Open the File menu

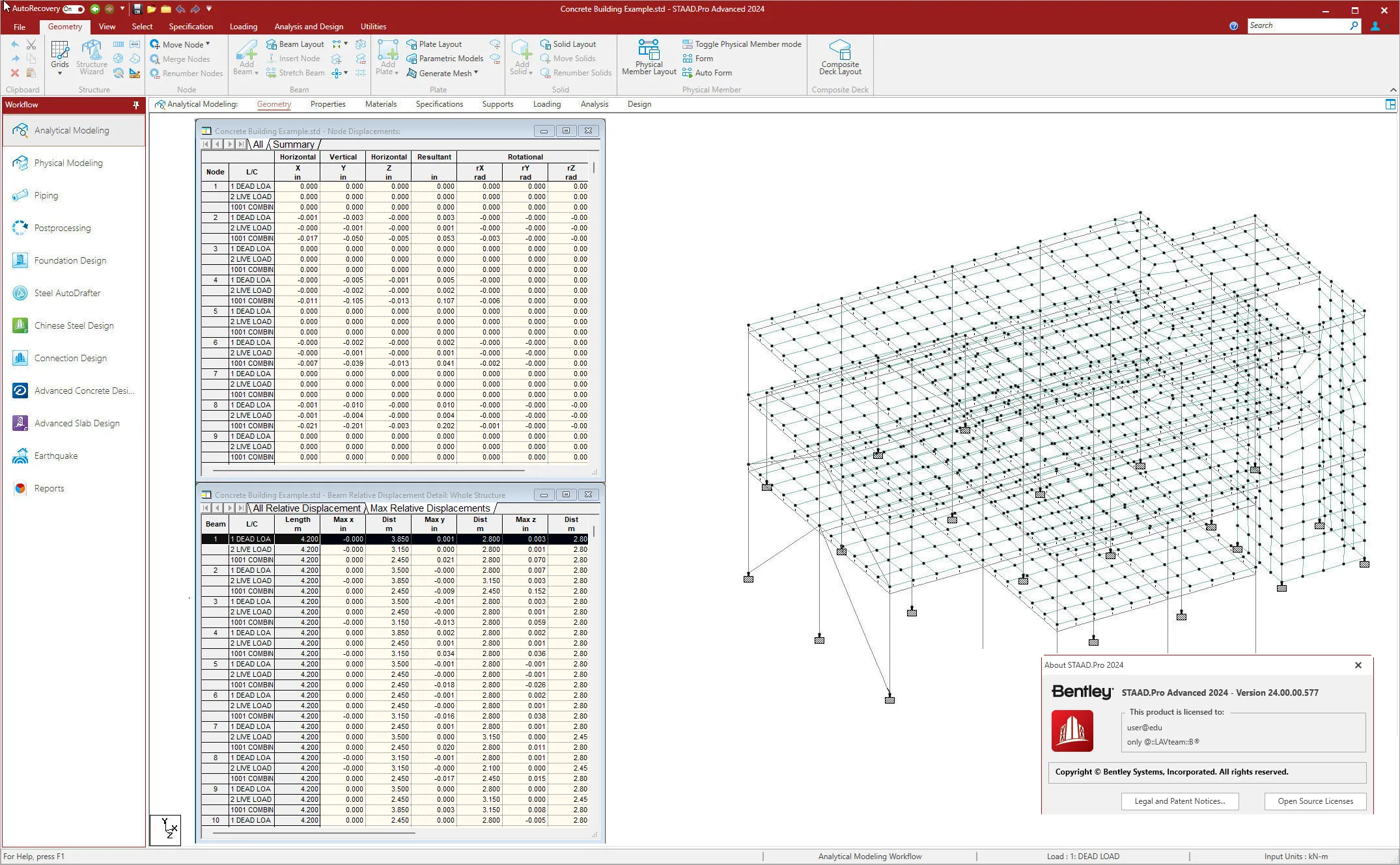(x=20, y=27)
